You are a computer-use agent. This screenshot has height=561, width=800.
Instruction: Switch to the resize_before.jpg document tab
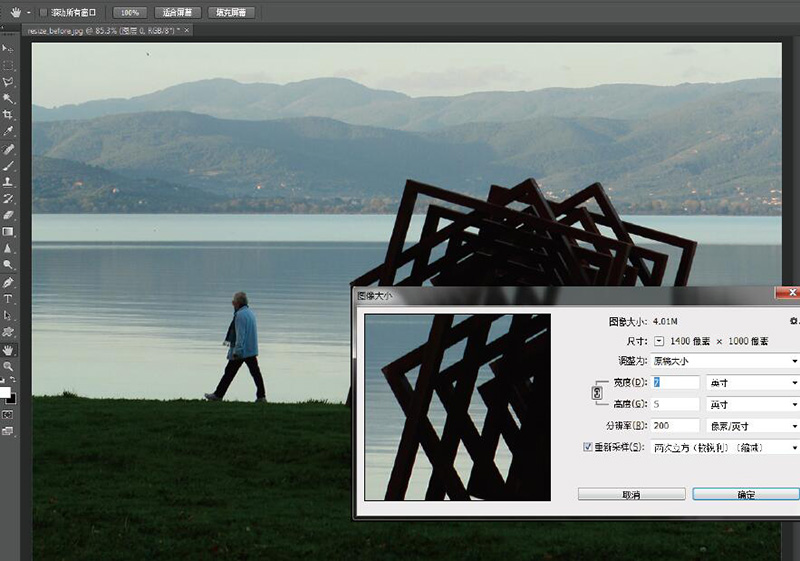pos(100,31)
